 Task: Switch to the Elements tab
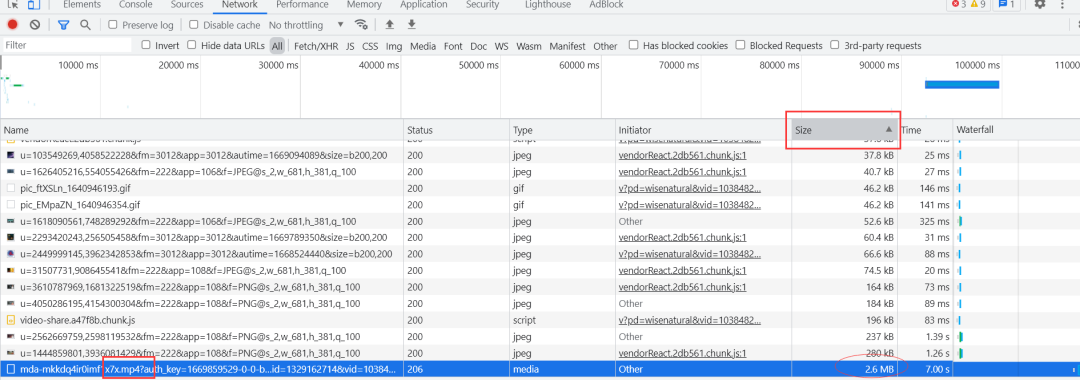tap(82, 5)
